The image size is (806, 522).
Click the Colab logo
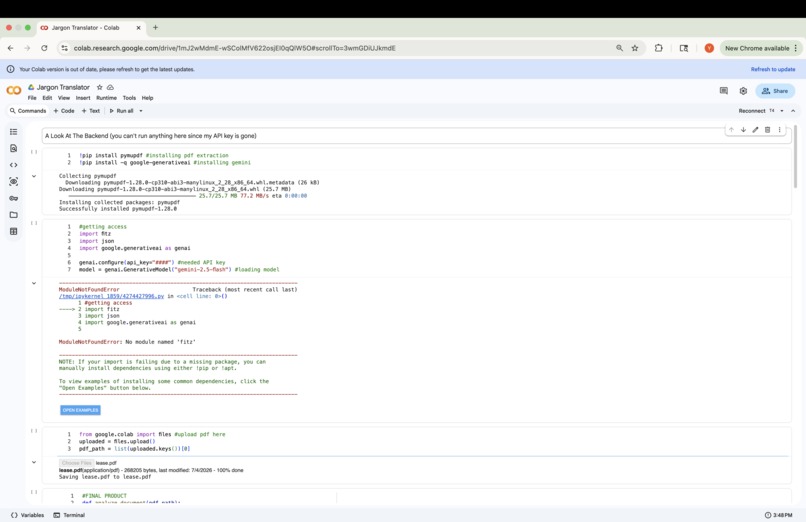pyautogui.click(x=14, y=91)
